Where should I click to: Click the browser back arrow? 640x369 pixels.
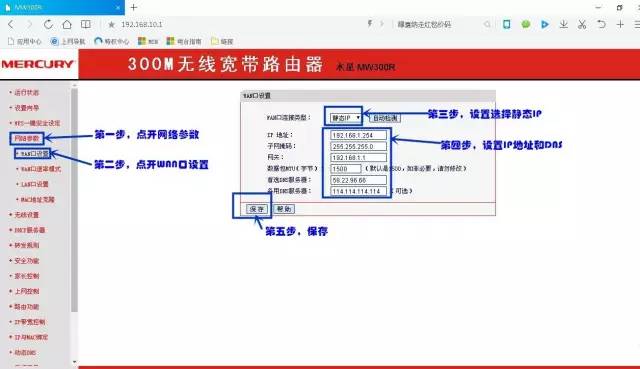[x=11, y=24]
